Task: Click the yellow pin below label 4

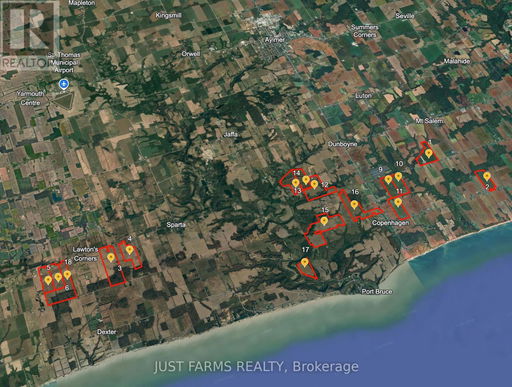Action: click(x=129, y=250)
